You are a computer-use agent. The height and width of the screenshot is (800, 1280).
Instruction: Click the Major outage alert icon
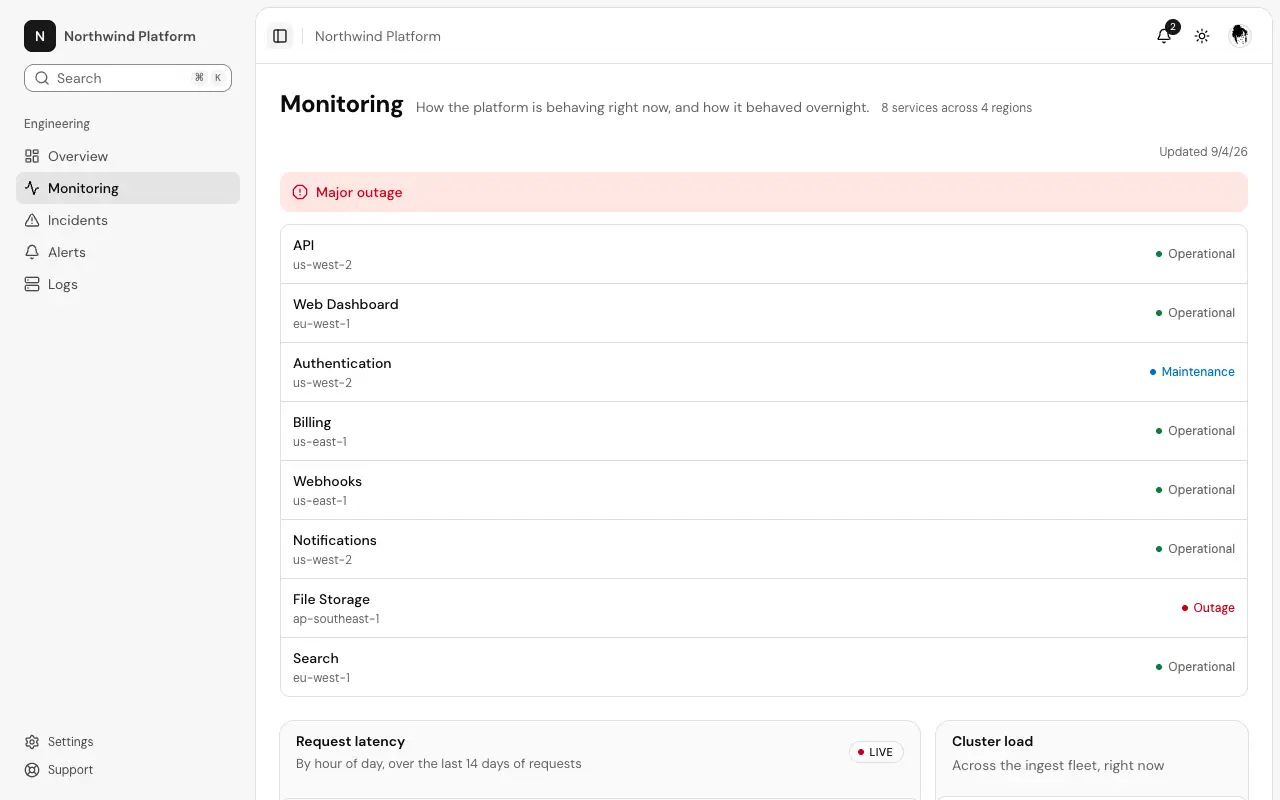click(300, 192)
